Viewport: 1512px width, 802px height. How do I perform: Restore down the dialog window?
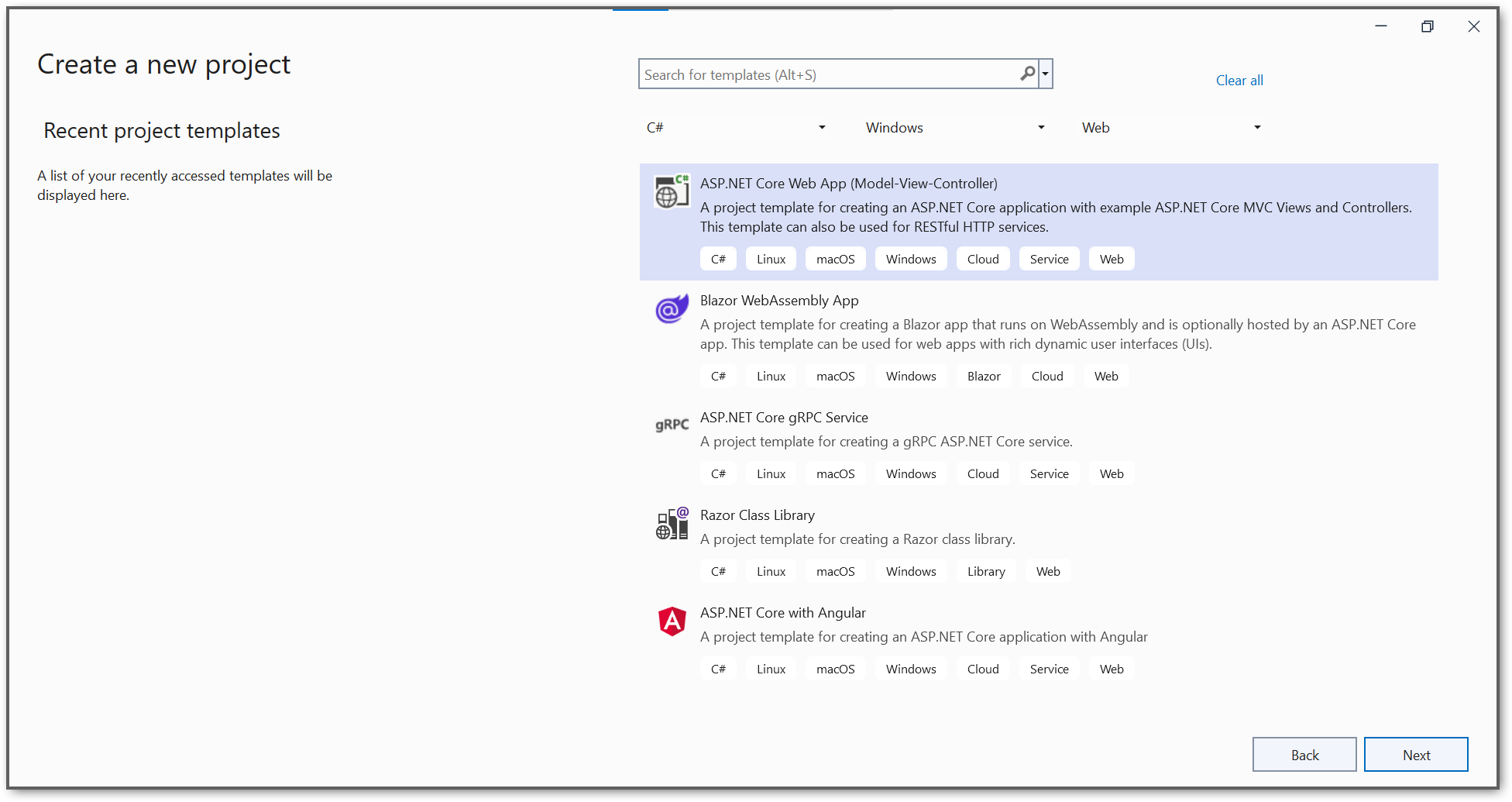coord(1427,26)
